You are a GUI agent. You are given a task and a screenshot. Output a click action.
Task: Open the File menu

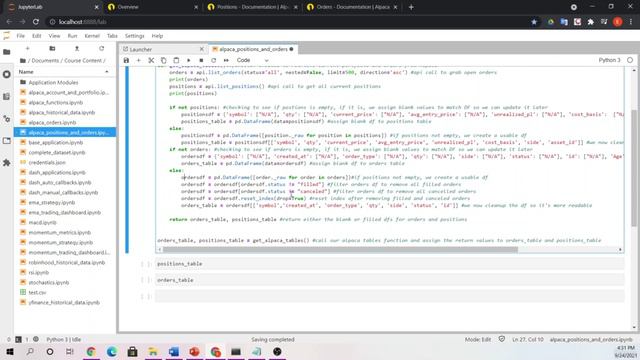coord(20,36)
